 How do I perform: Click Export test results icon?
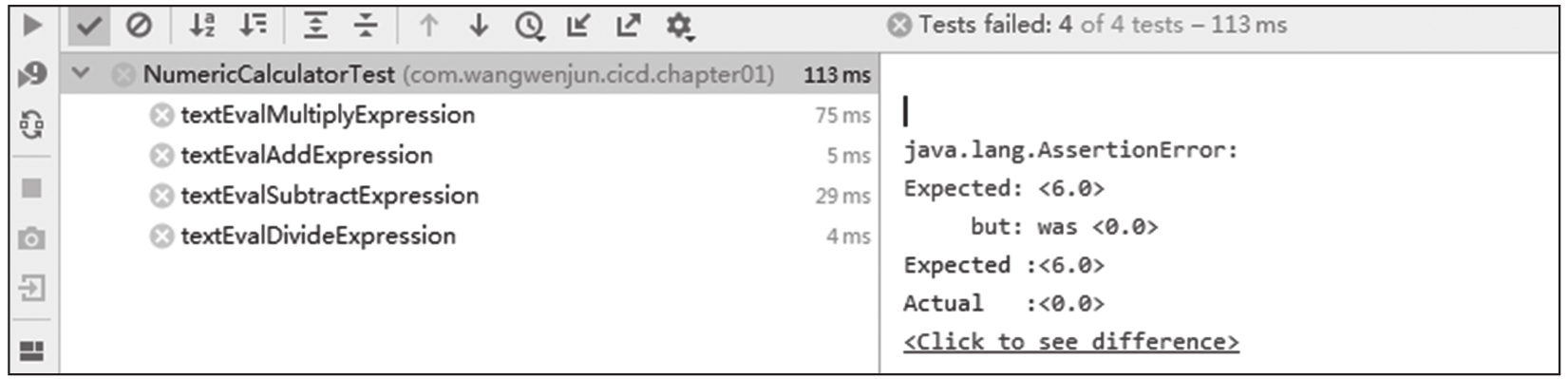click(629, 26)
